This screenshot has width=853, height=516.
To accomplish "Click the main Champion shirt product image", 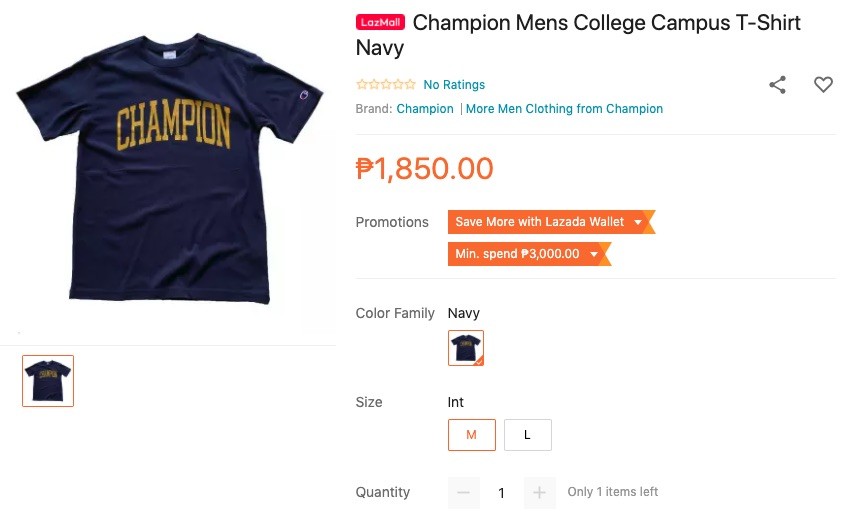I will 170,169.
